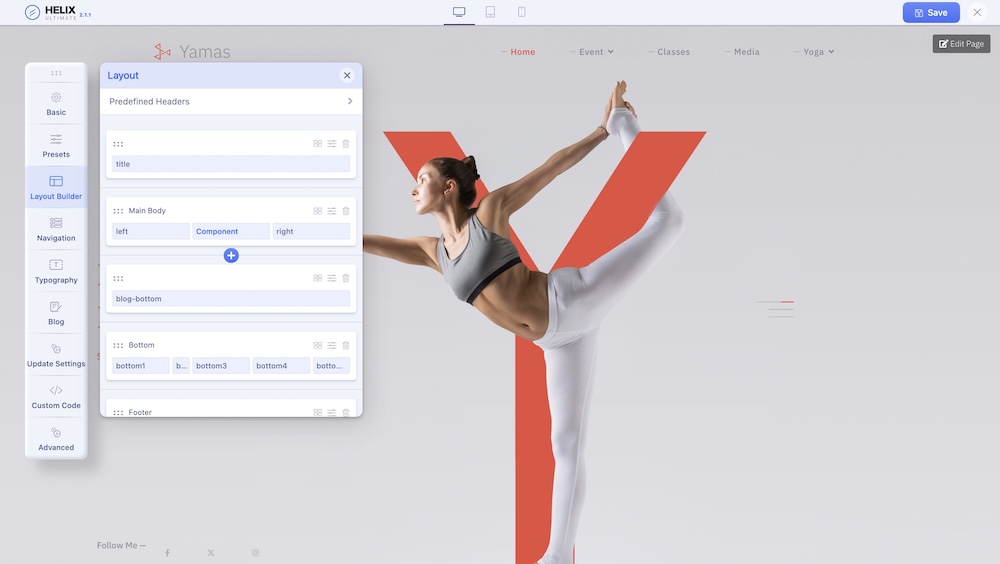The width and height of the screenshot is (1000, 564).
Task: Click the sidebar drag handle dots
Action: point(56,73)
